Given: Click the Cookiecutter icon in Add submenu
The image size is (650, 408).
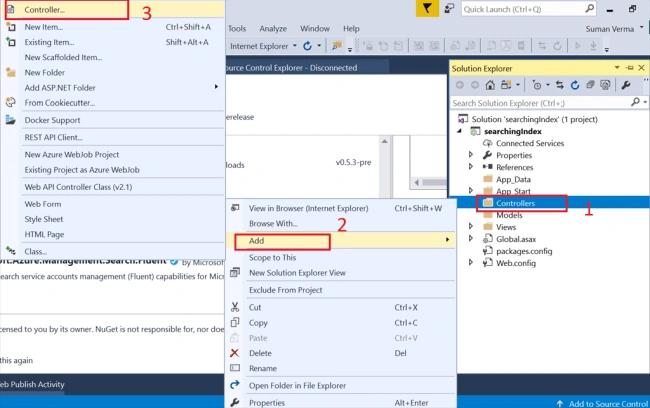Looking at the screenshot, I should (11, 102).
